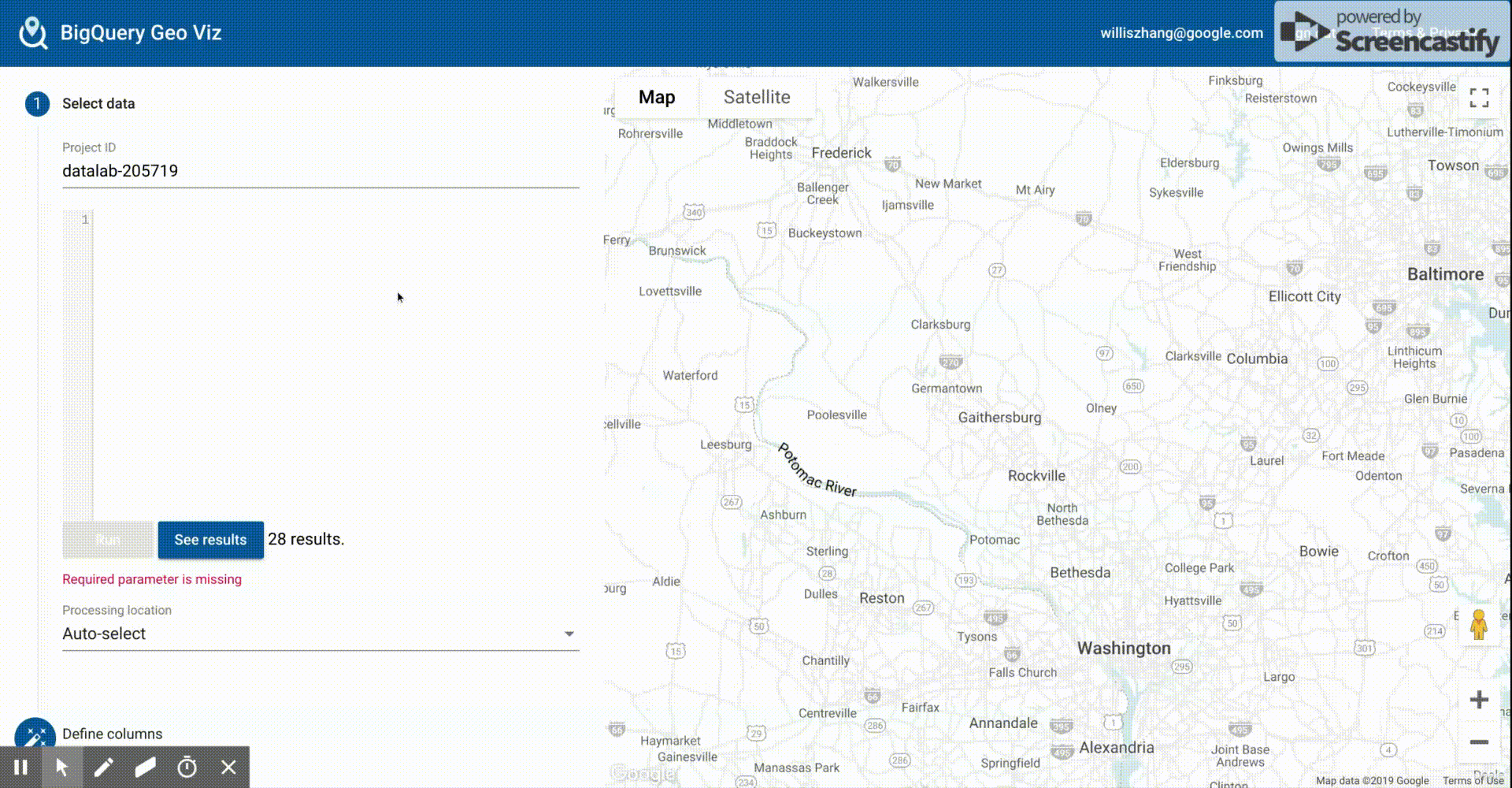The width and height of the screenshot is (1512, 788).
Task: Select the Screencastify eraser tool
Action: (x=146, y=767)
